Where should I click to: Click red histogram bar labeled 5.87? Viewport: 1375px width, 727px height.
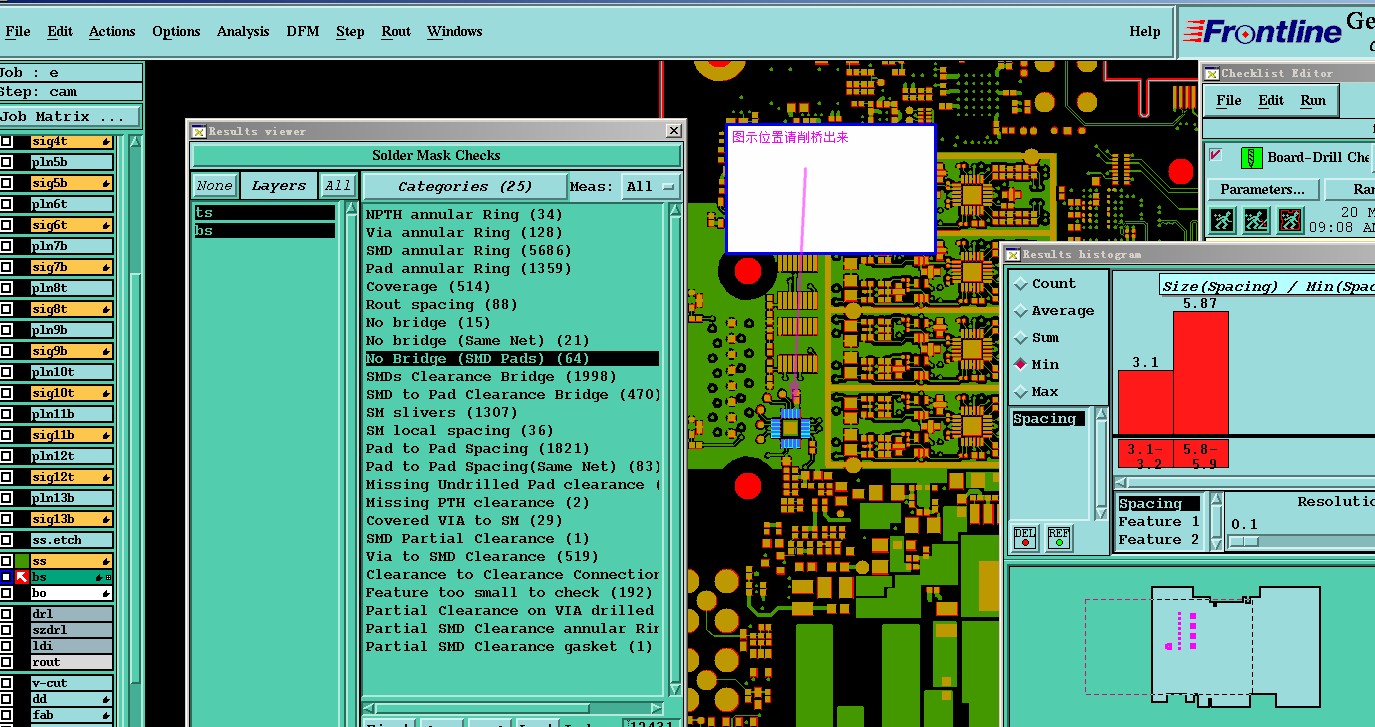click(x=1200, y=373)
